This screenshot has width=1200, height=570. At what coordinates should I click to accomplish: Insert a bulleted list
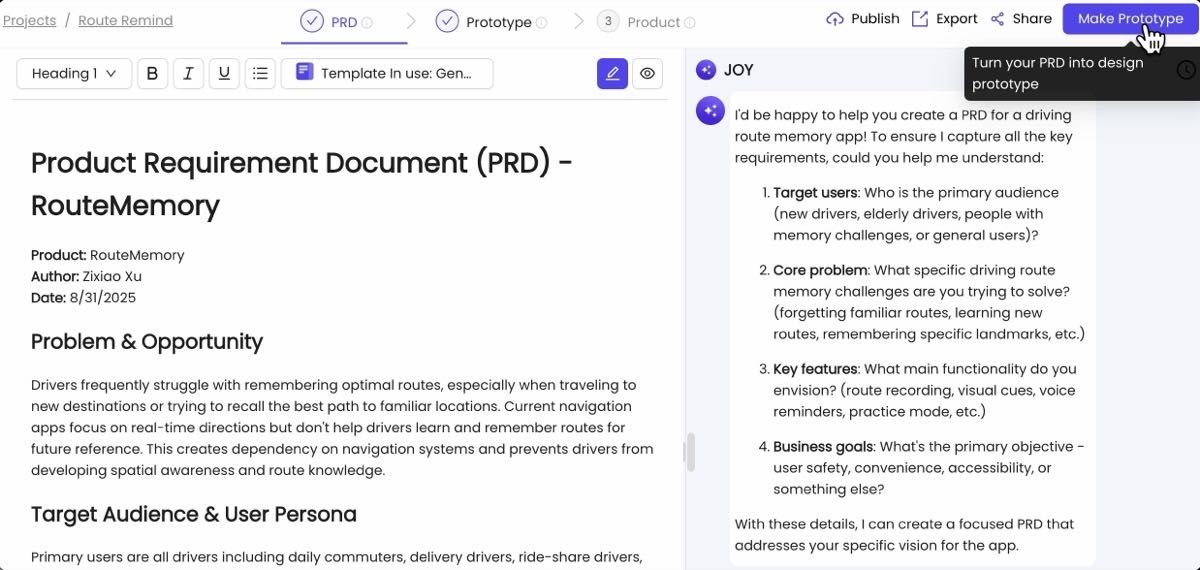coord(260,73)
